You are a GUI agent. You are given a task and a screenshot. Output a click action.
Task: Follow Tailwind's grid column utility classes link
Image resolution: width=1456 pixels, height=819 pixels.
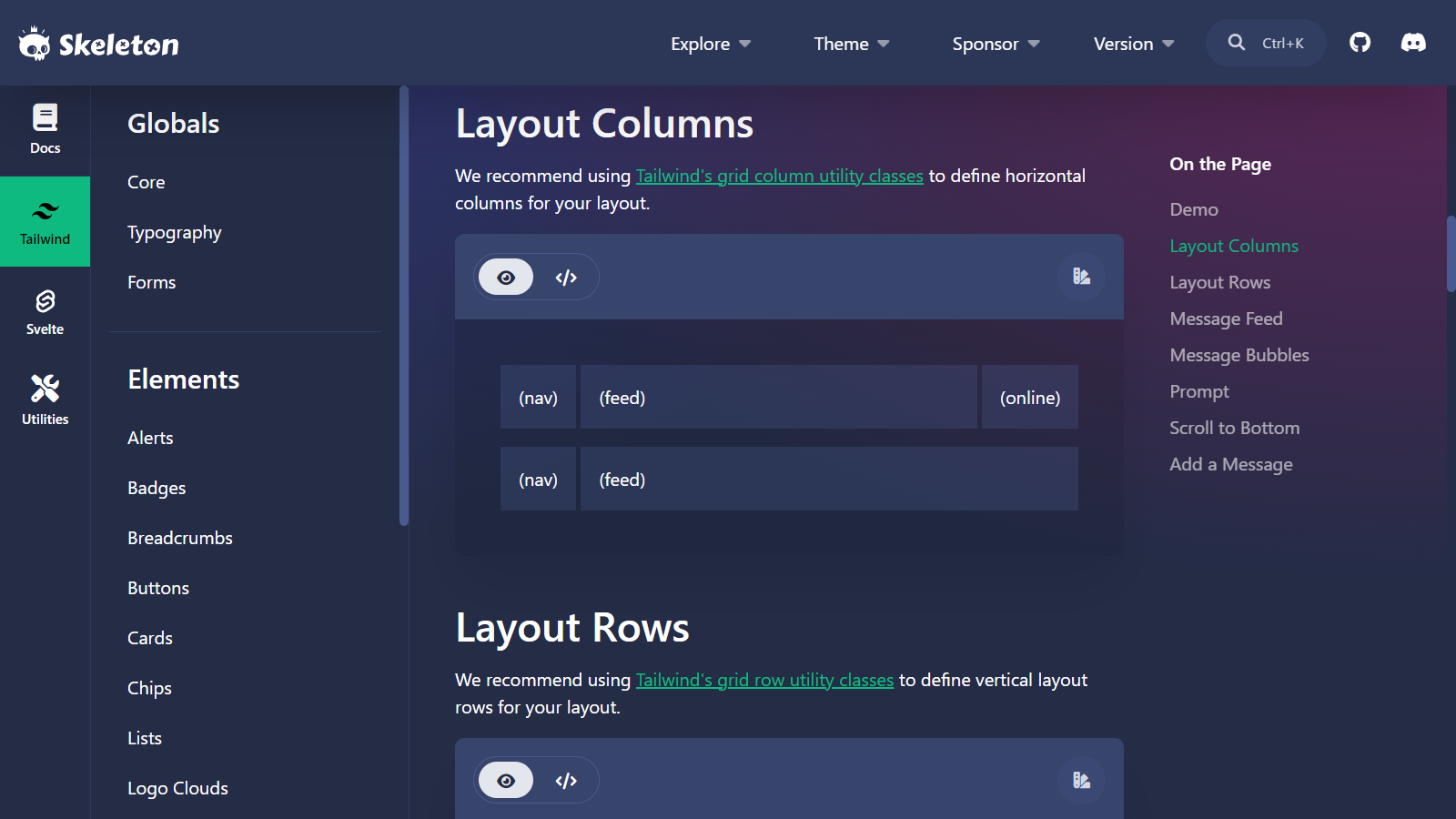coord(779,176)
